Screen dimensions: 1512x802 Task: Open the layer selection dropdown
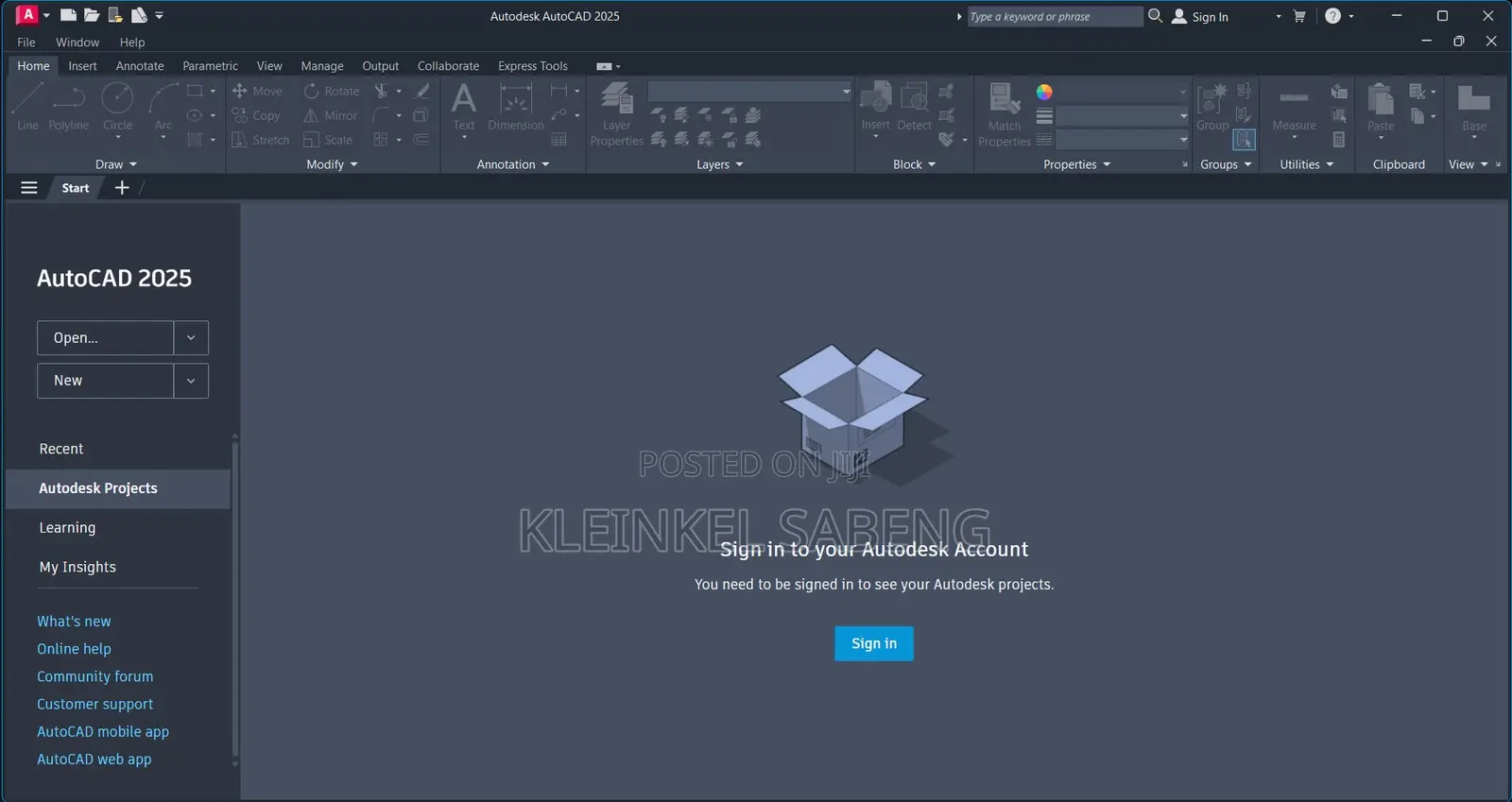(749, 92)
